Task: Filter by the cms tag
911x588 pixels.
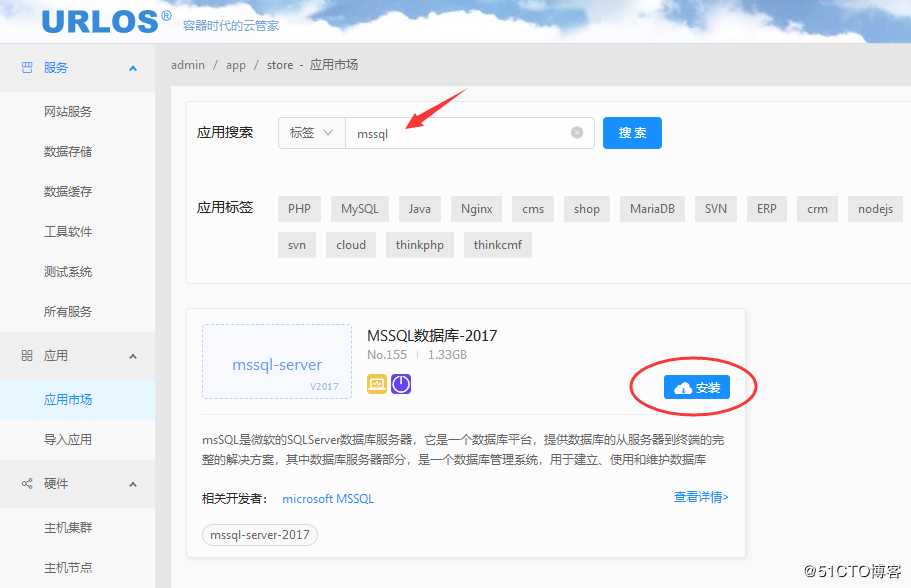Action: (533, 209)
